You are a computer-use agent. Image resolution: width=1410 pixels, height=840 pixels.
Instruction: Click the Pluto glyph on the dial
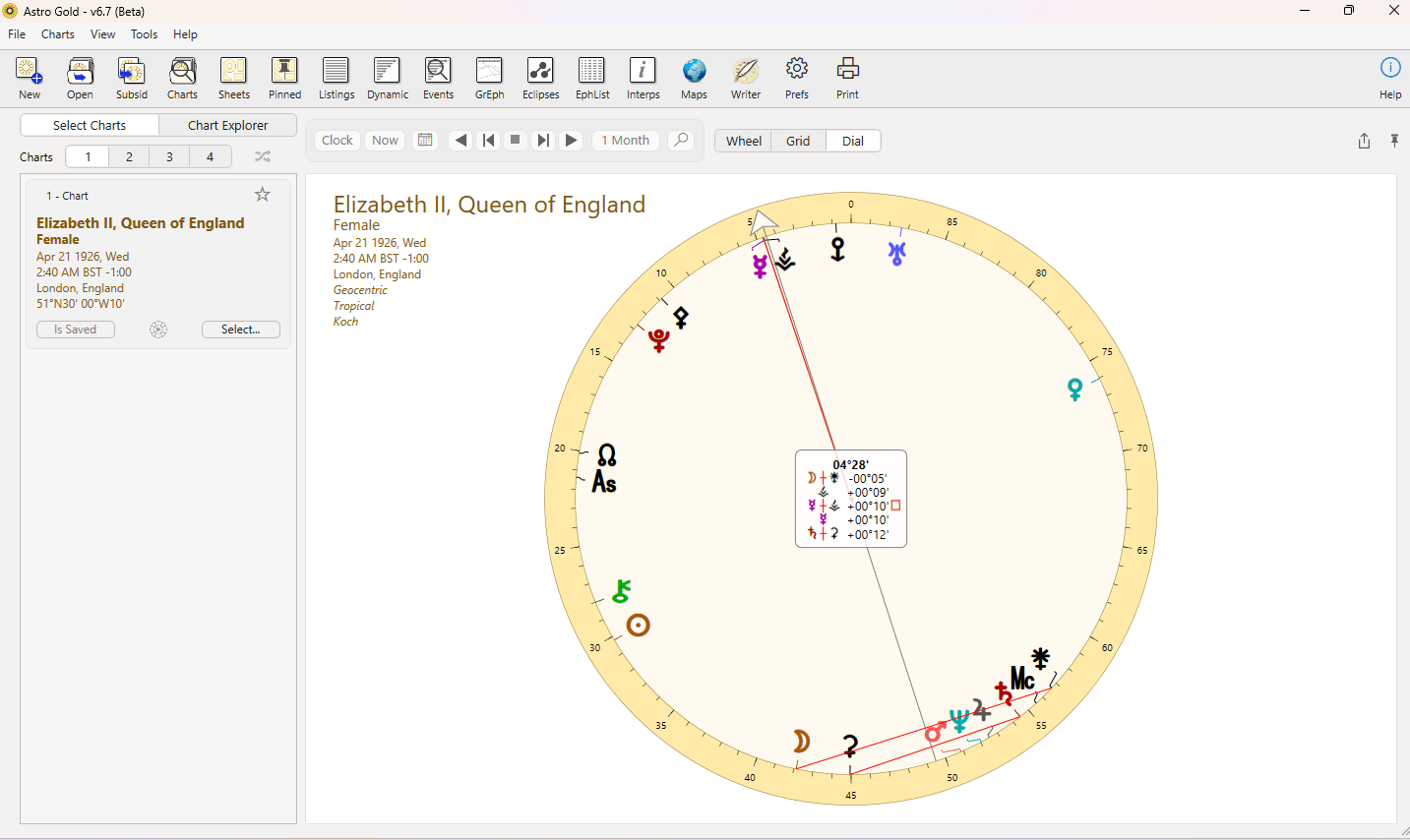(x=659, y=340)
